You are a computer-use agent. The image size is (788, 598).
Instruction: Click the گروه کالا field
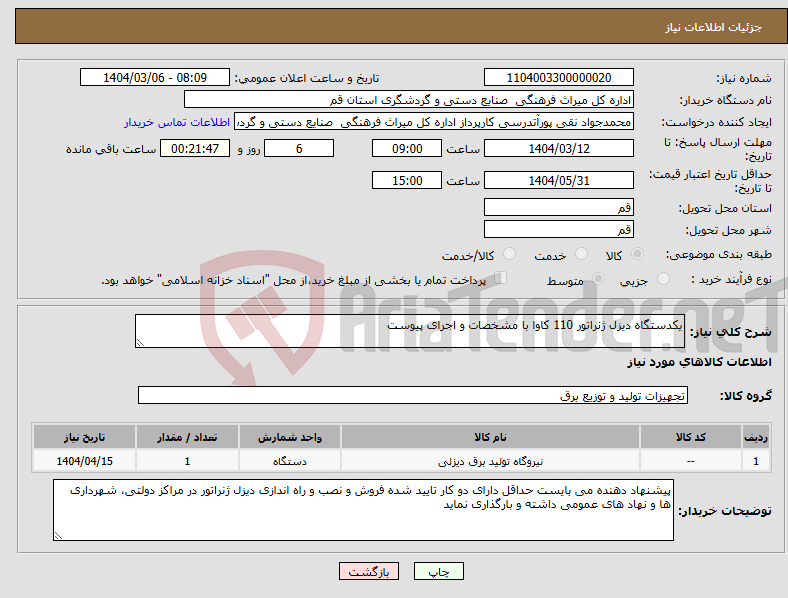coord(413,395)
